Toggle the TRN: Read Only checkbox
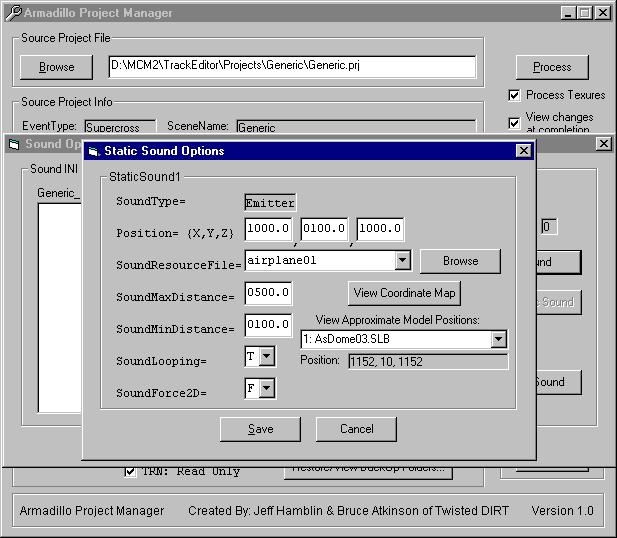 (130, 471)
